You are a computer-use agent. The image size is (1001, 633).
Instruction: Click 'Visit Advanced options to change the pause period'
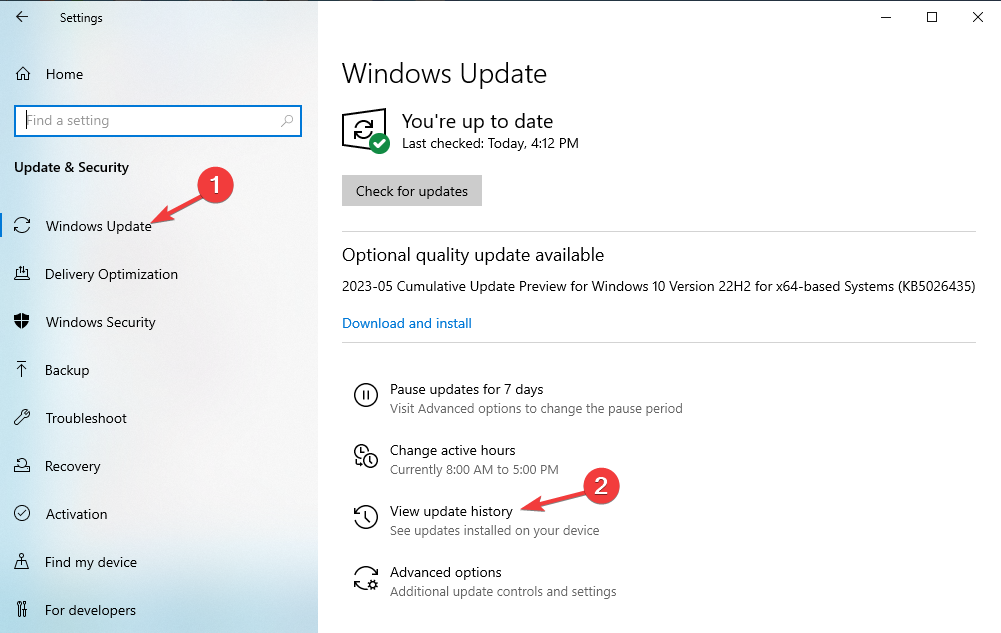tap(536, 408)
